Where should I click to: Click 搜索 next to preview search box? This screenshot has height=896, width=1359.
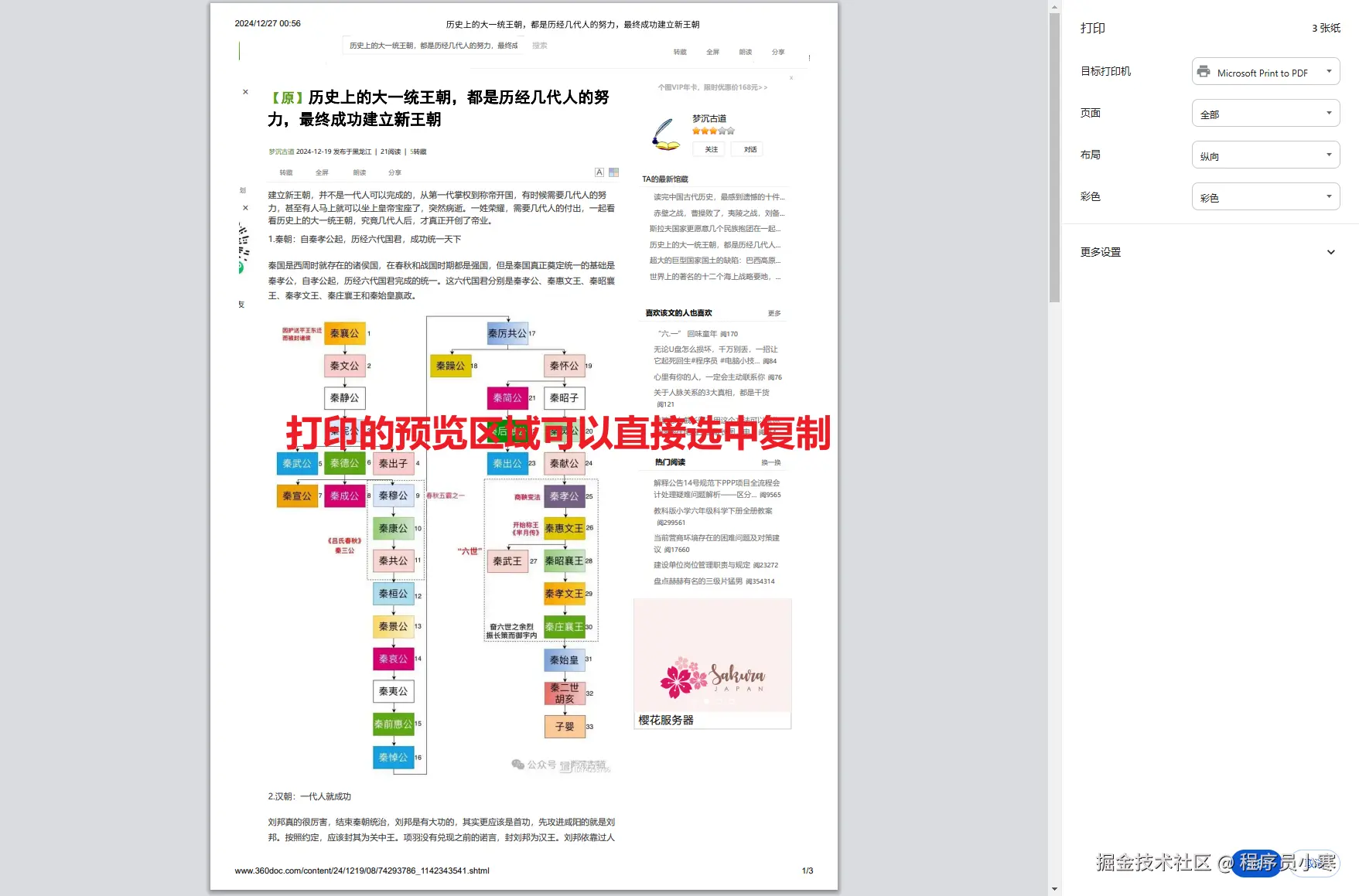(x=540, y=46)
